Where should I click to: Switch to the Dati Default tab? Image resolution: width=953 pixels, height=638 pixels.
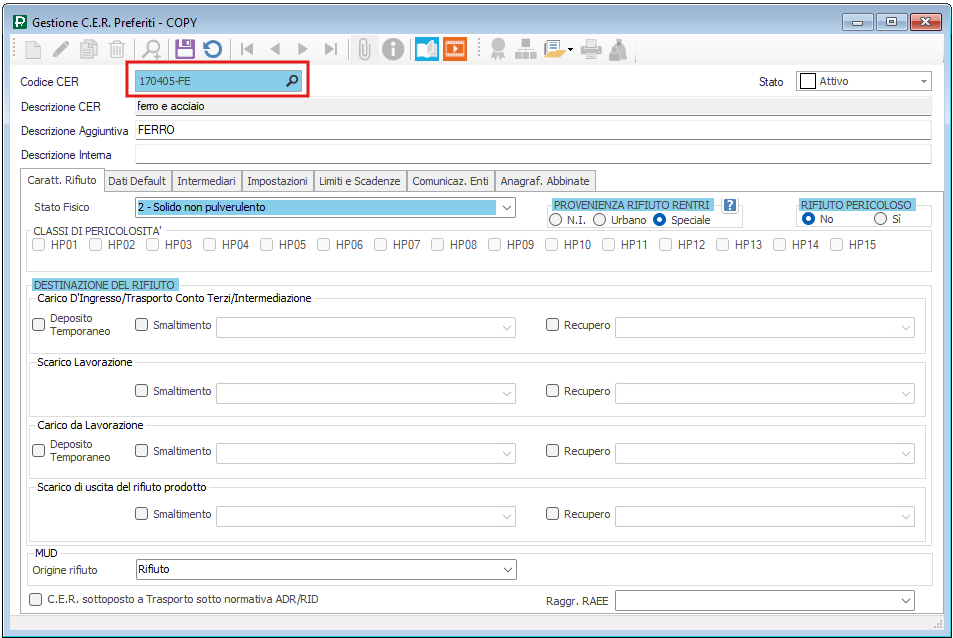coord(137,181)
